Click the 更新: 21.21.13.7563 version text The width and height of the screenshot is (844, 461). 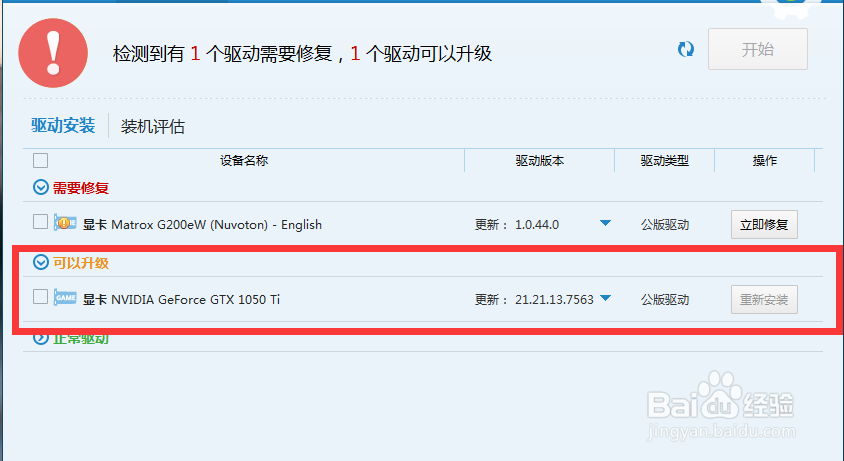click(534, 299)
